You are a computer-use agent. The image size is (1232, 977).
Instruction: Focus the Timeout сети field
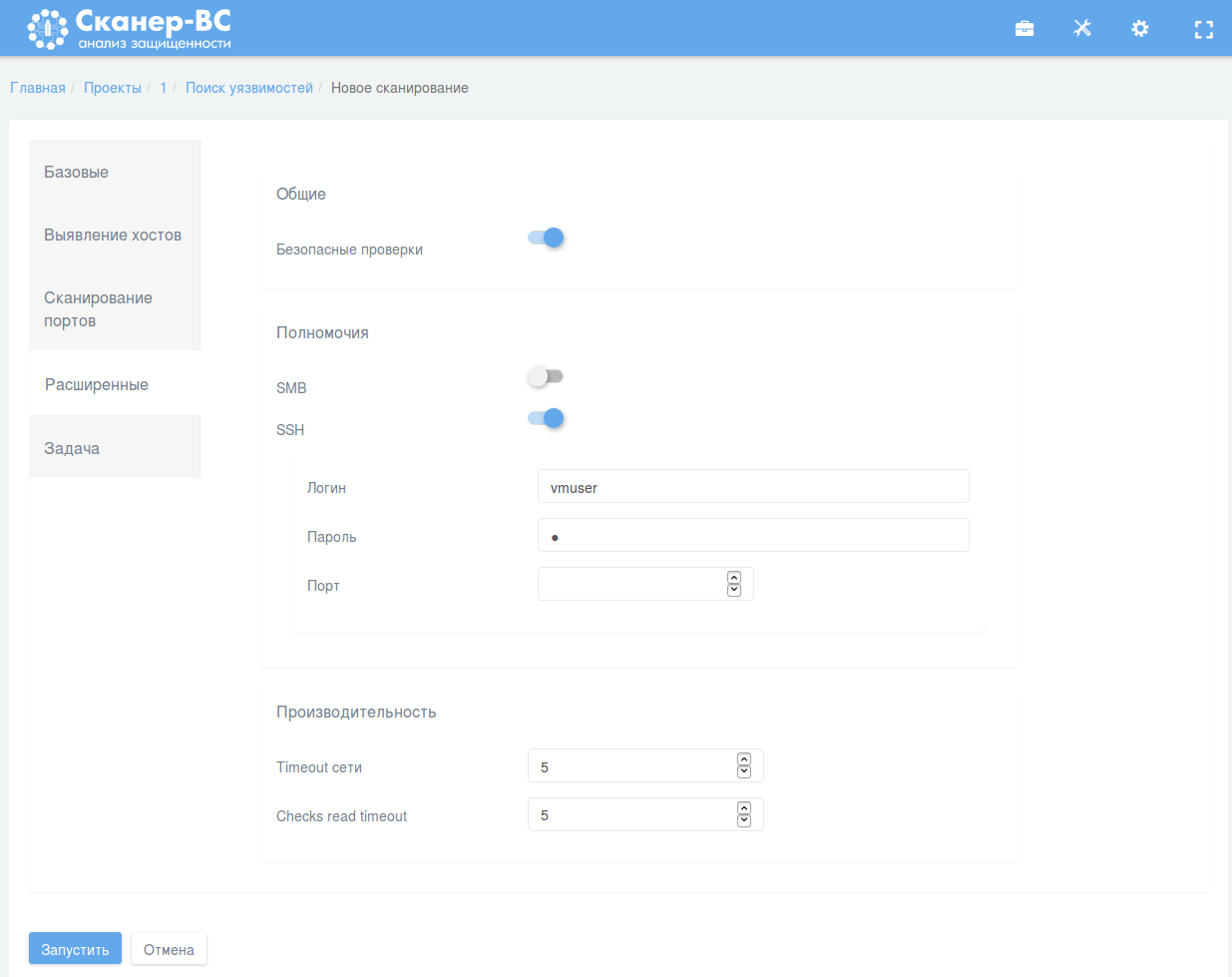click(x=645, y=765)
